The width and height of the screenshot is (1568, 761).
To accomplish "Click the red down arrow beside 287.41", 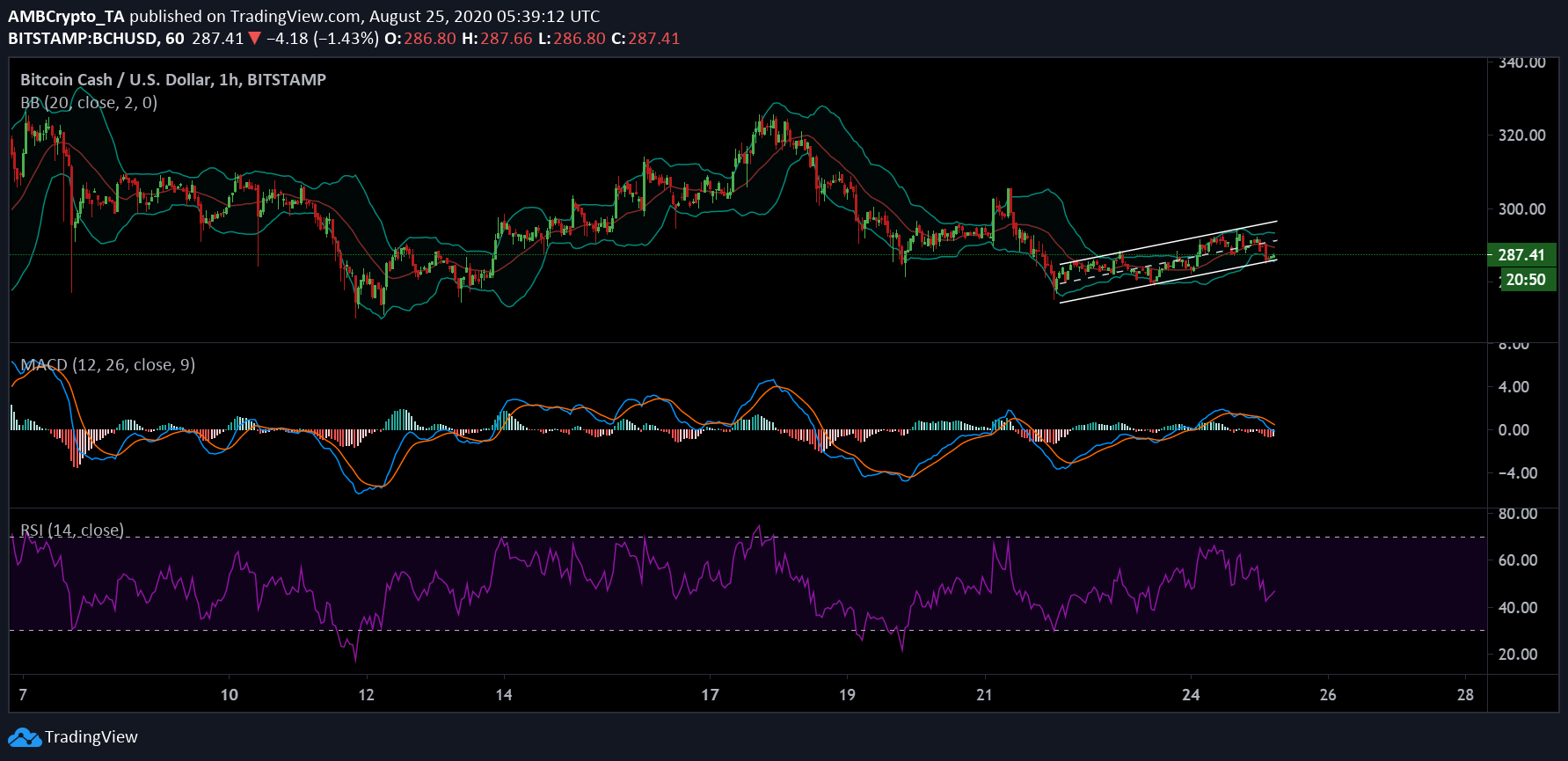I will pyautogui.click(x=254, y=39).
